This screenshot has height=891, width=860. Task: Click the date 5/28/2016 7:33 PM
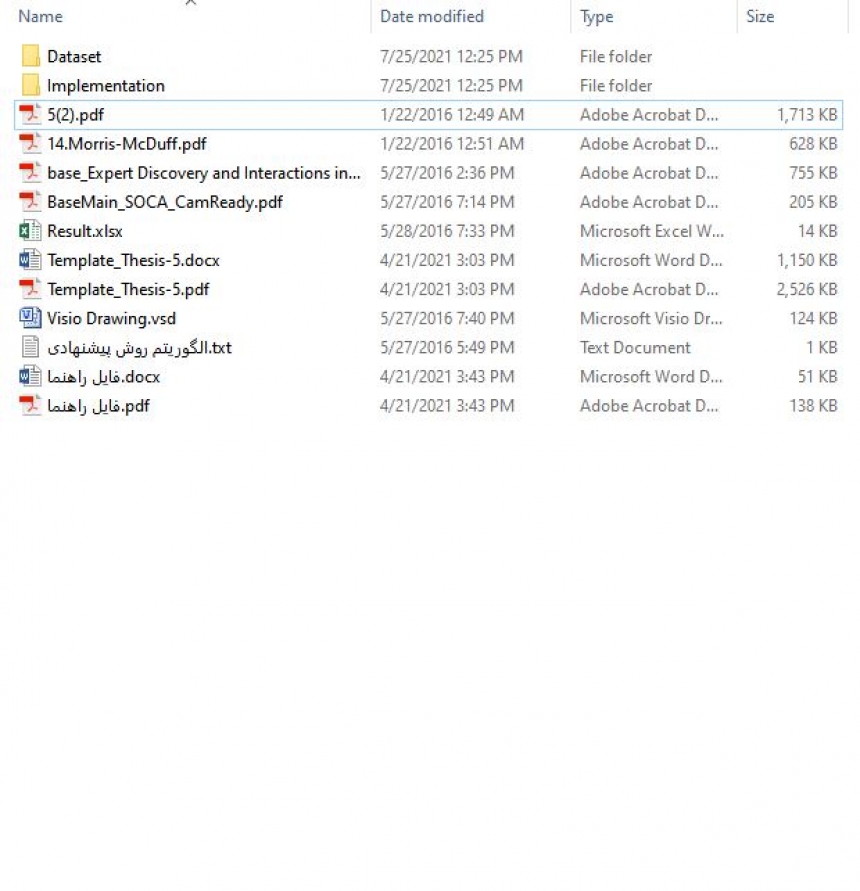[x=447, y=231]
